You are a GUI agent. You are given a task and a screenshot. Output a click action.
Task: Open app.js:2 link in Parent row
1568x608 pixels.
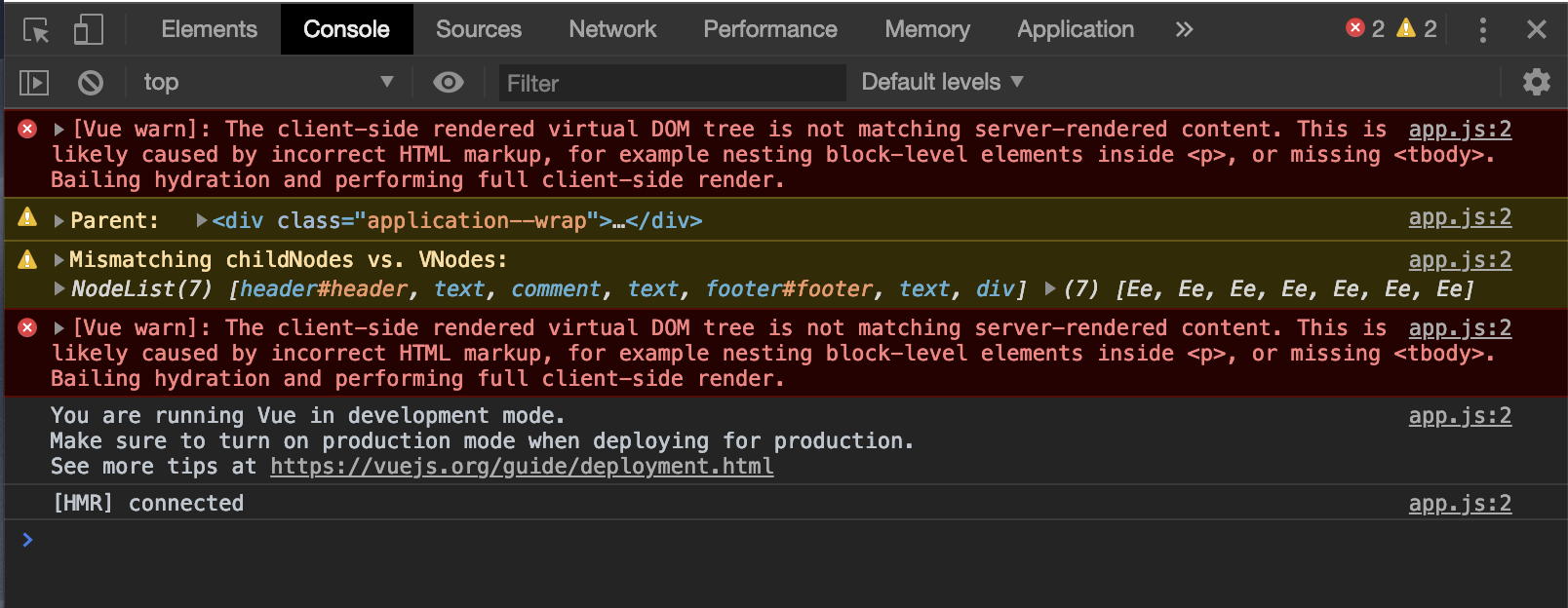tap(1460, 217)
